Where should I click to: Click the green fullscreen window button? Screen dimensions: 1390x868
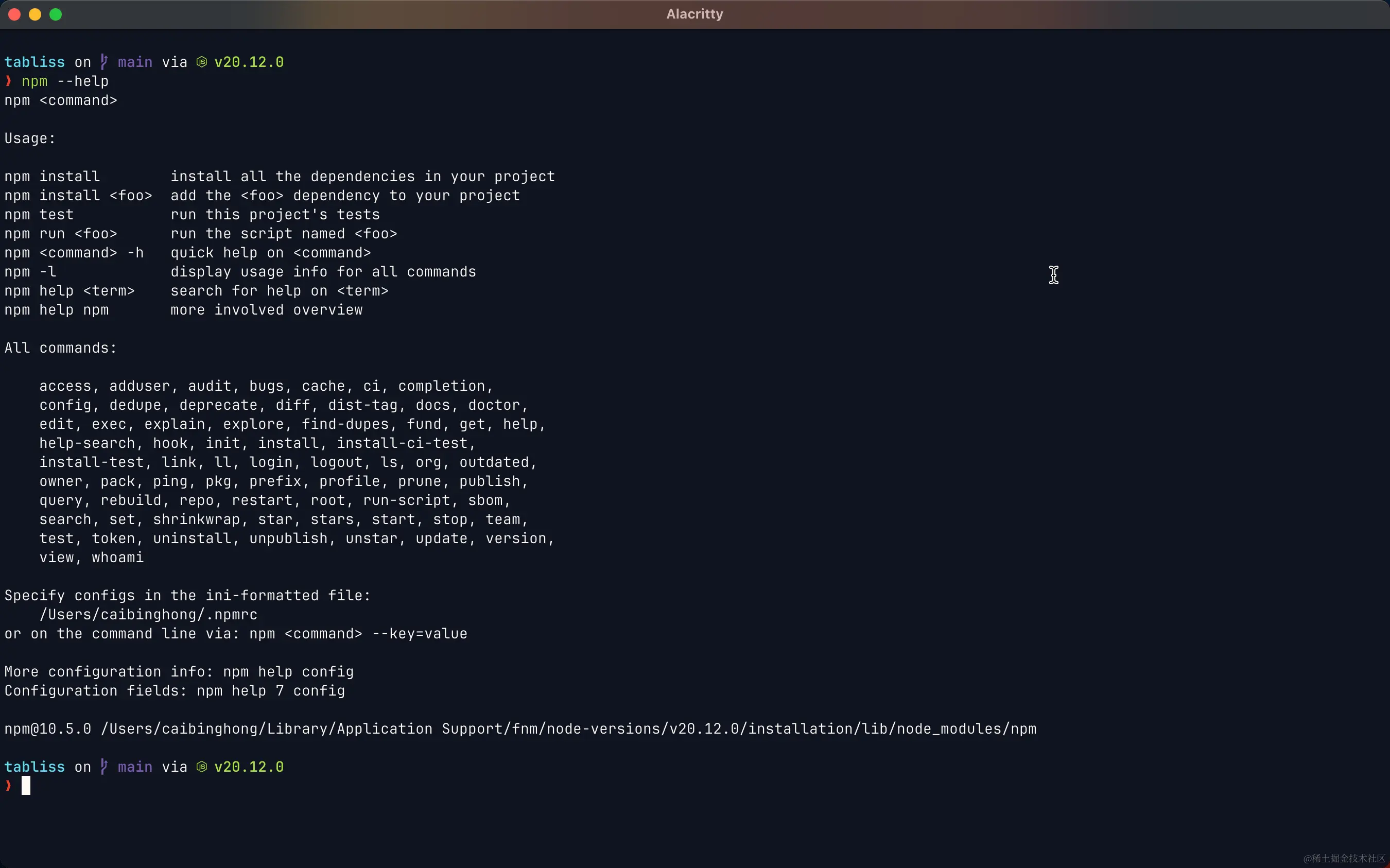[x=56, y=14]
